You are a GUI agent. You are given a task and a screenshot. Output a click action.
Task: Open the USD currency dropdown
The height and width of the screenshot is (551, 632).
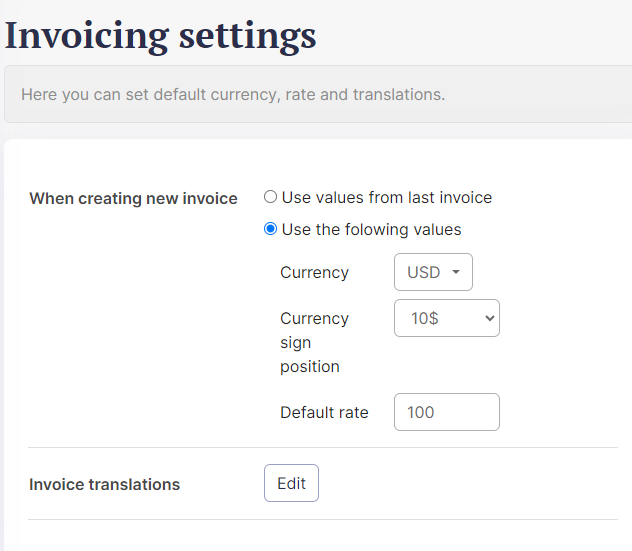pos(433,272)
